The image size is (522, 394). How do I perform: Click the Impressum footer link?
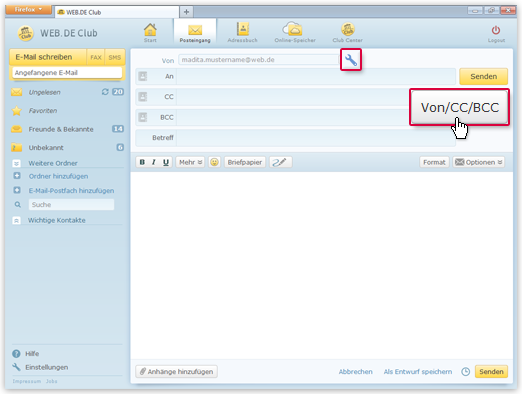click(27, 381)
